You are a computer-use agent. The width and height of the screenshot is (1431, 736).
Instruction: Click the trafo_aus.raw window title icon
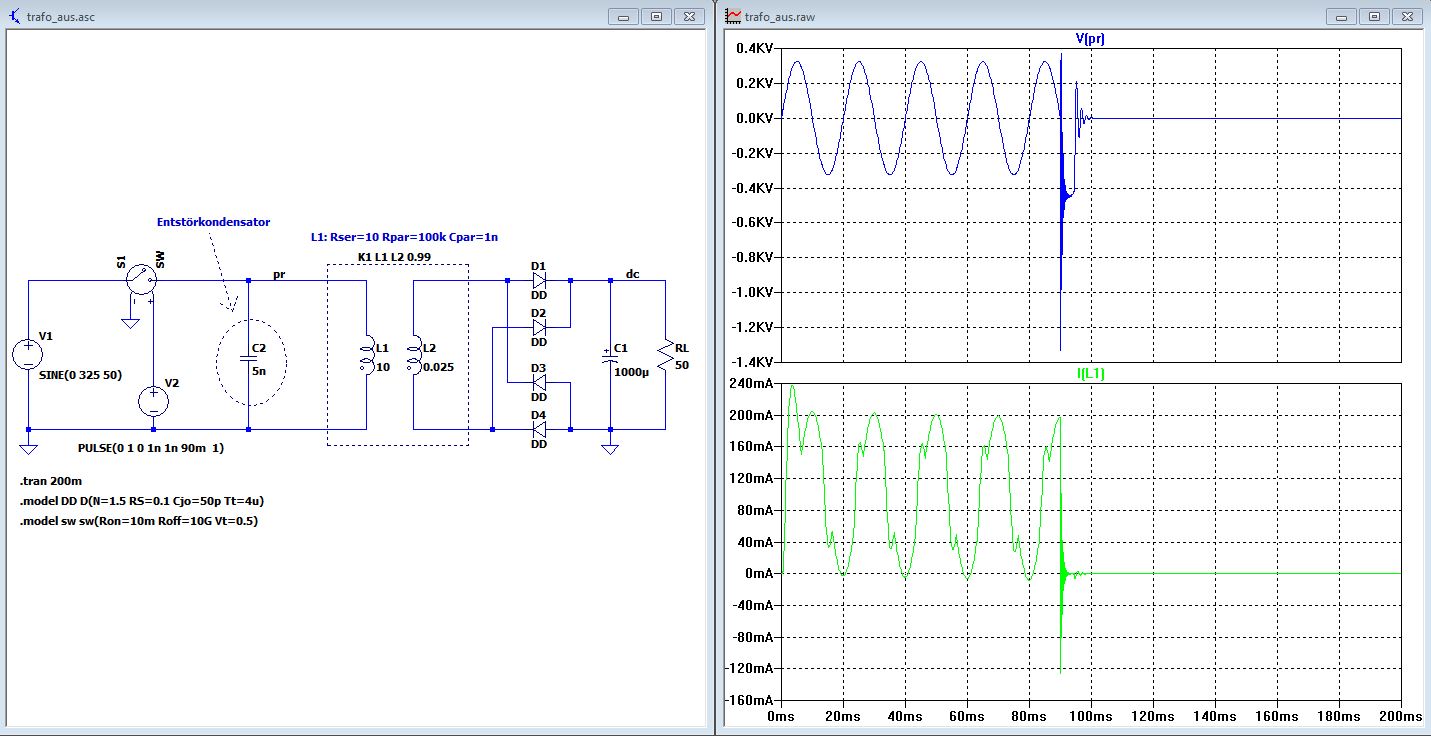click(x=733, y=16)
